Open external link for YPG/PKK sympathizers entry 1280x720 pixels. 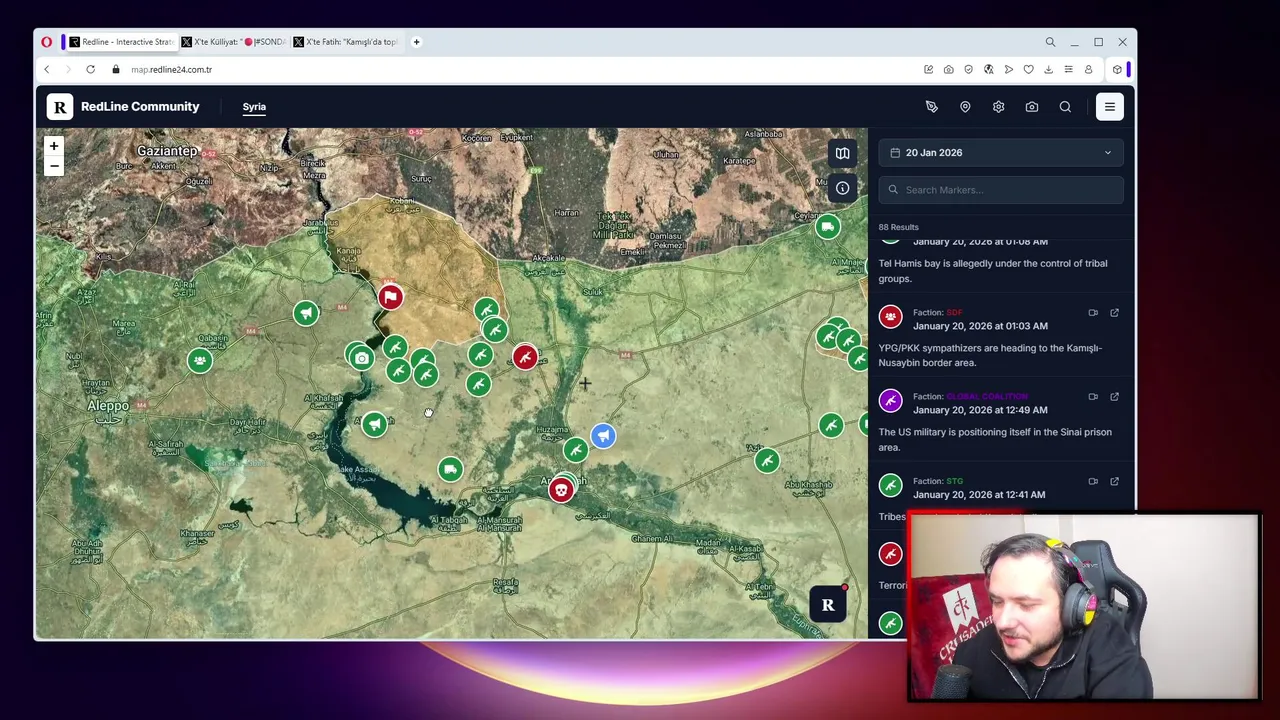[x=1114, y=313]
